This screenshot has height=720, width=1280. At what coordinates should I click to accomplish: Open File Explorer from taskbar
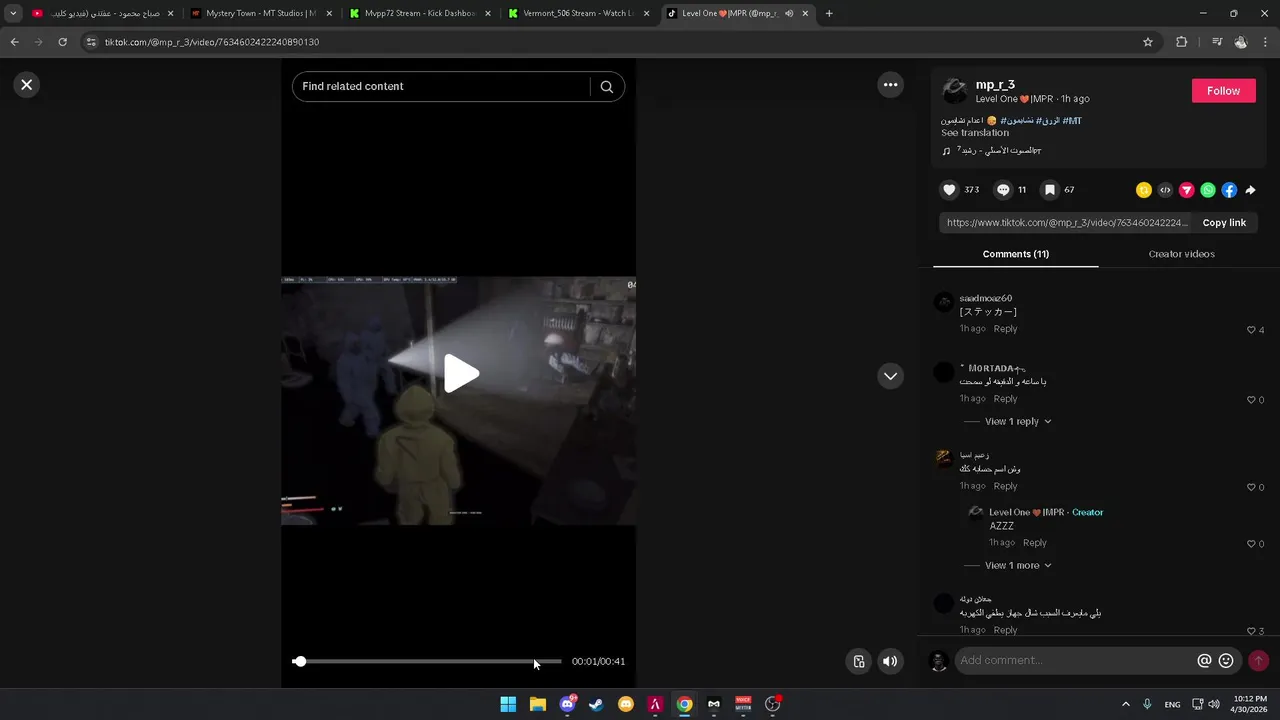click(537, 704)
